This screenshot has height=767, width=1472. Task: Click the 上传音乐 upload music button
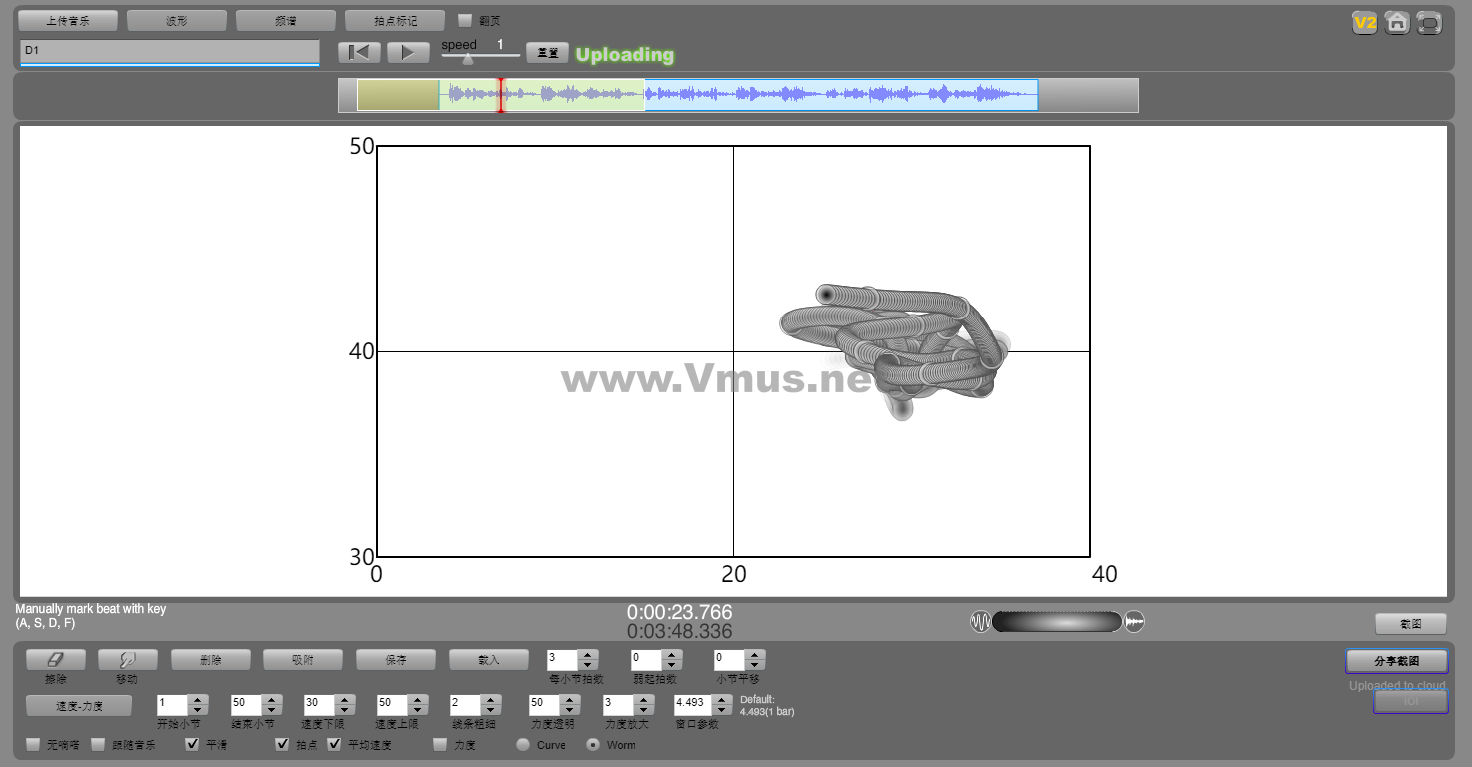(x=68, y=21)
